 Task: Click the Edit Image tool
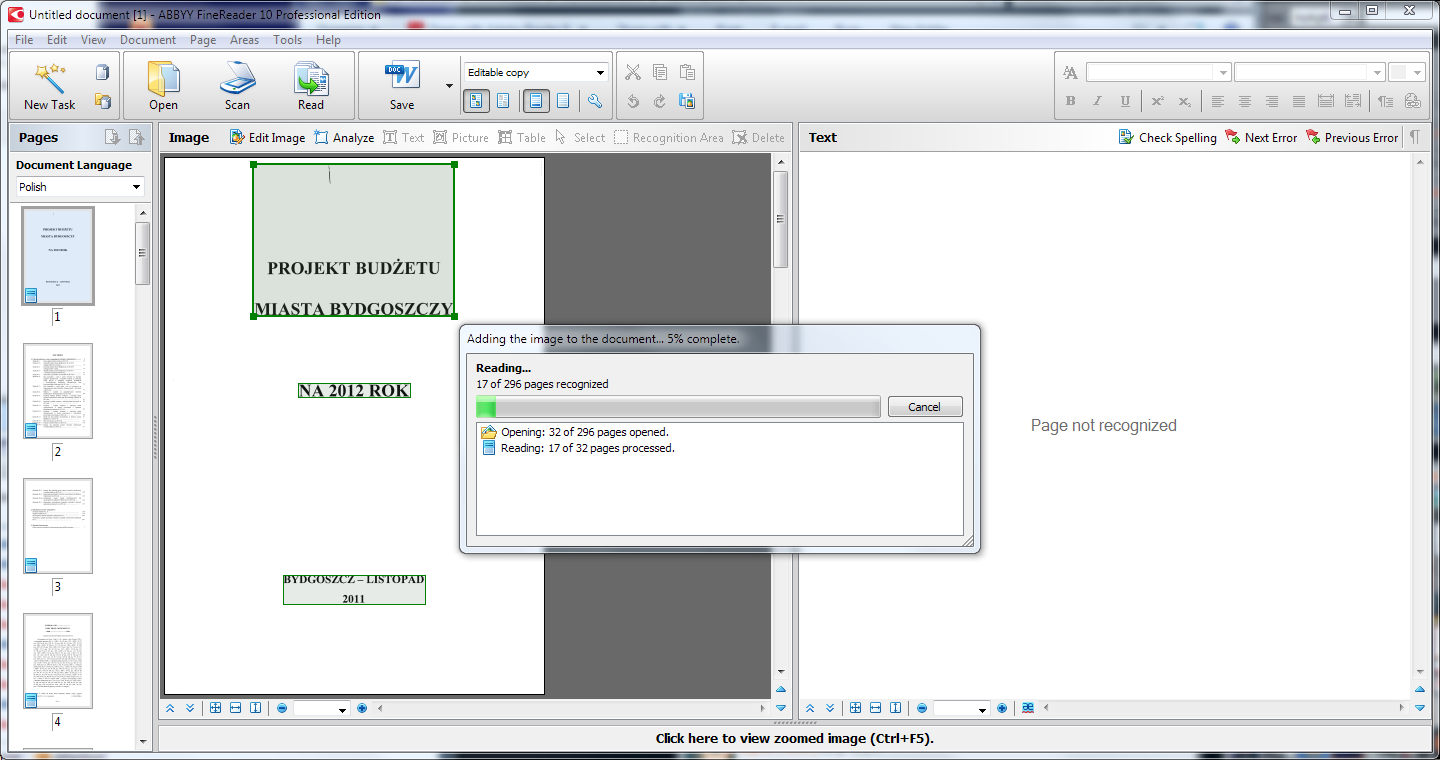point(267,138)
